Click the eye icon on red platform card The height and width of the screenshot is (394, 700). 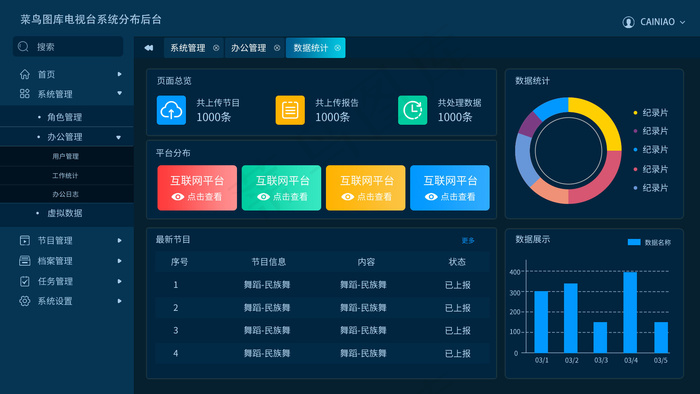178,197
